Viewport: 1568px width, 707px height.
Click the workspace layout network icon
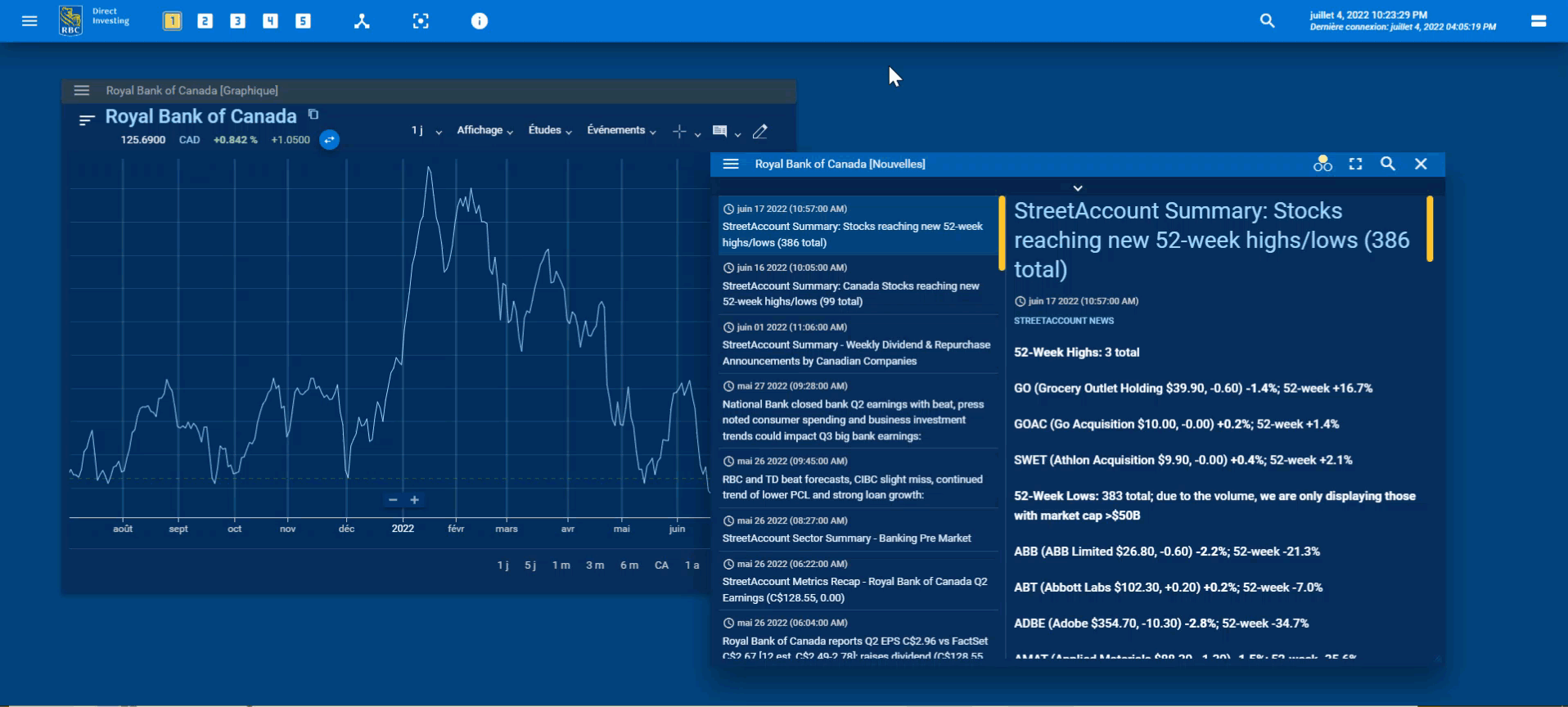362,21
